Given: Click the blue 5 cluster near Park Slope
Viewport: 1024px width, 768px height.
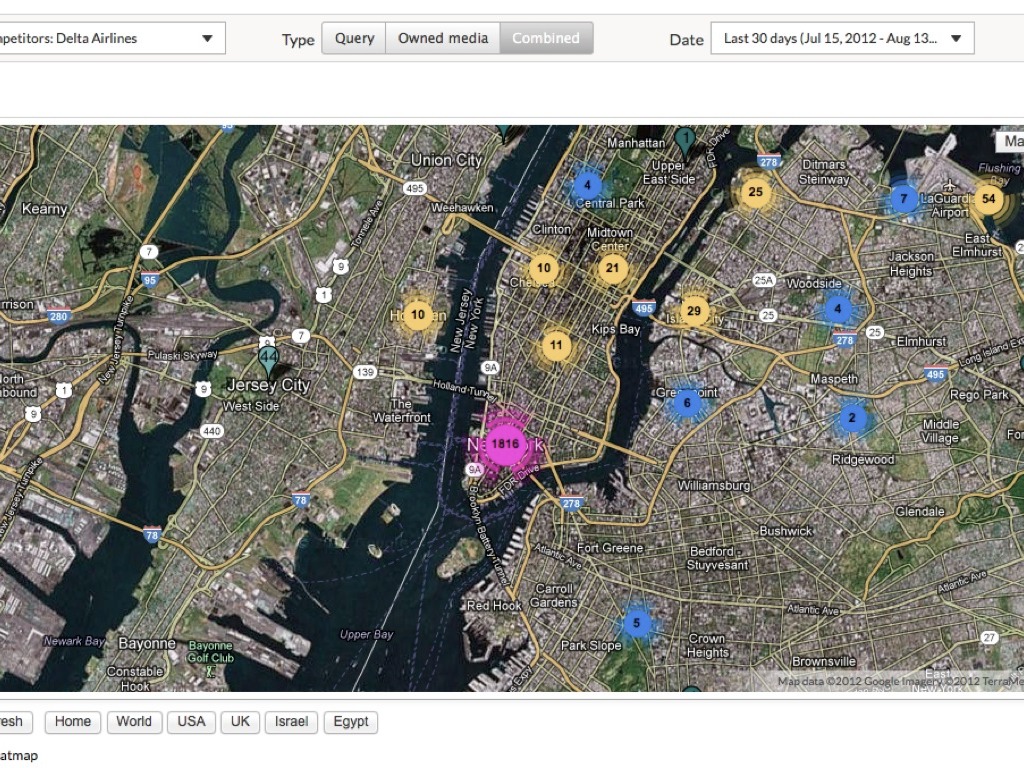Looking at the screenshot, I should pos(636,624).
